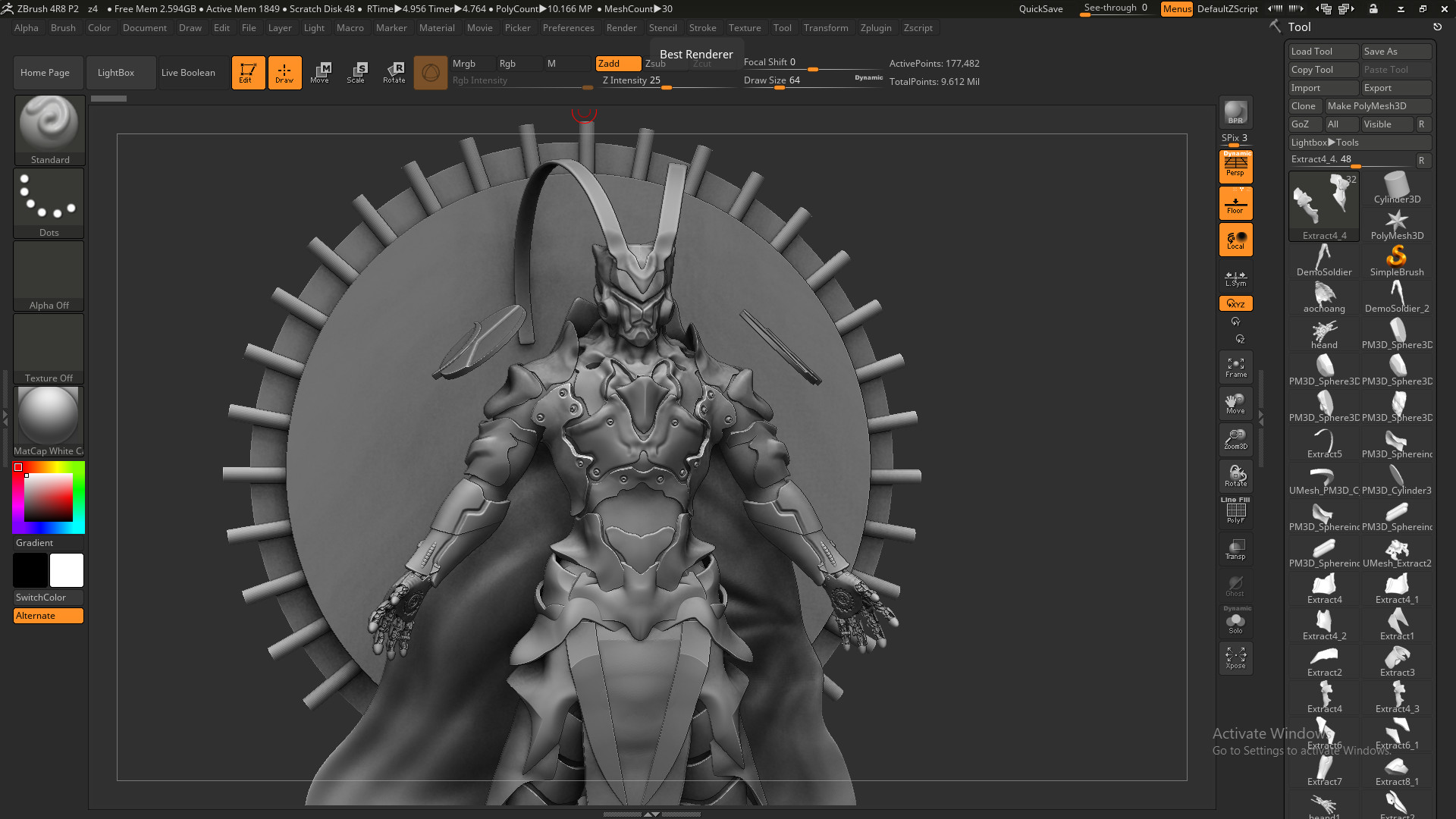Click the Xpose icon
Viewport: 1456px width, 819px height.
point(1235,657)
